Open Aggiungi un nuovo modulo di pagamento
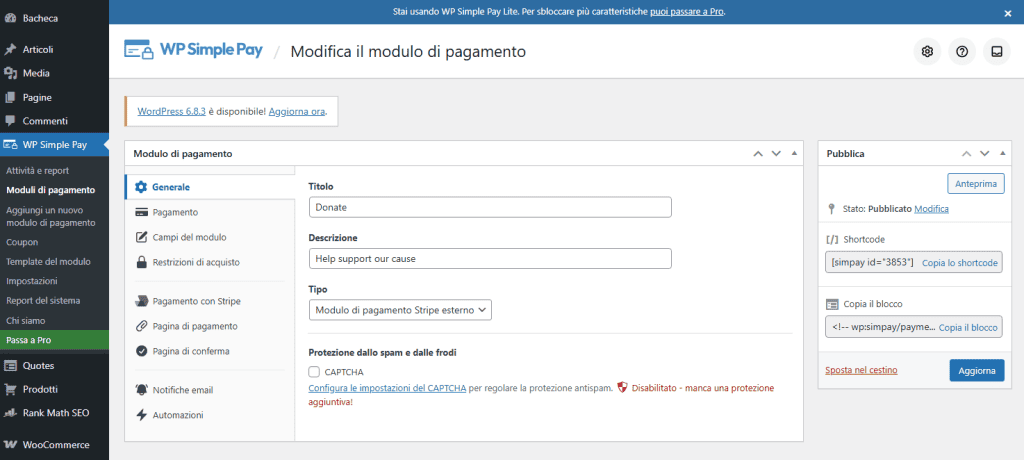Viewport: 1024px width, 460px height. pos(51,216)
